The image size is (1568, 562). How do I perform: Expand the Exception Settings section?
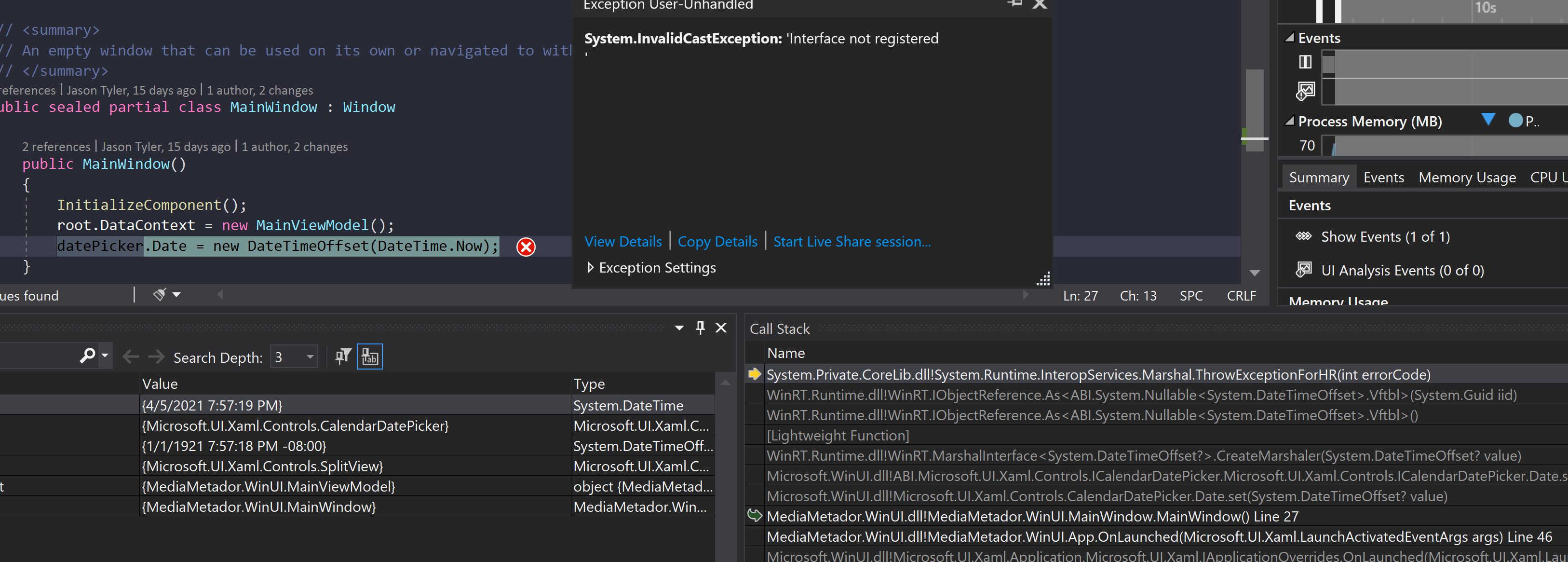pyautogui.click(x=590, y=267)
